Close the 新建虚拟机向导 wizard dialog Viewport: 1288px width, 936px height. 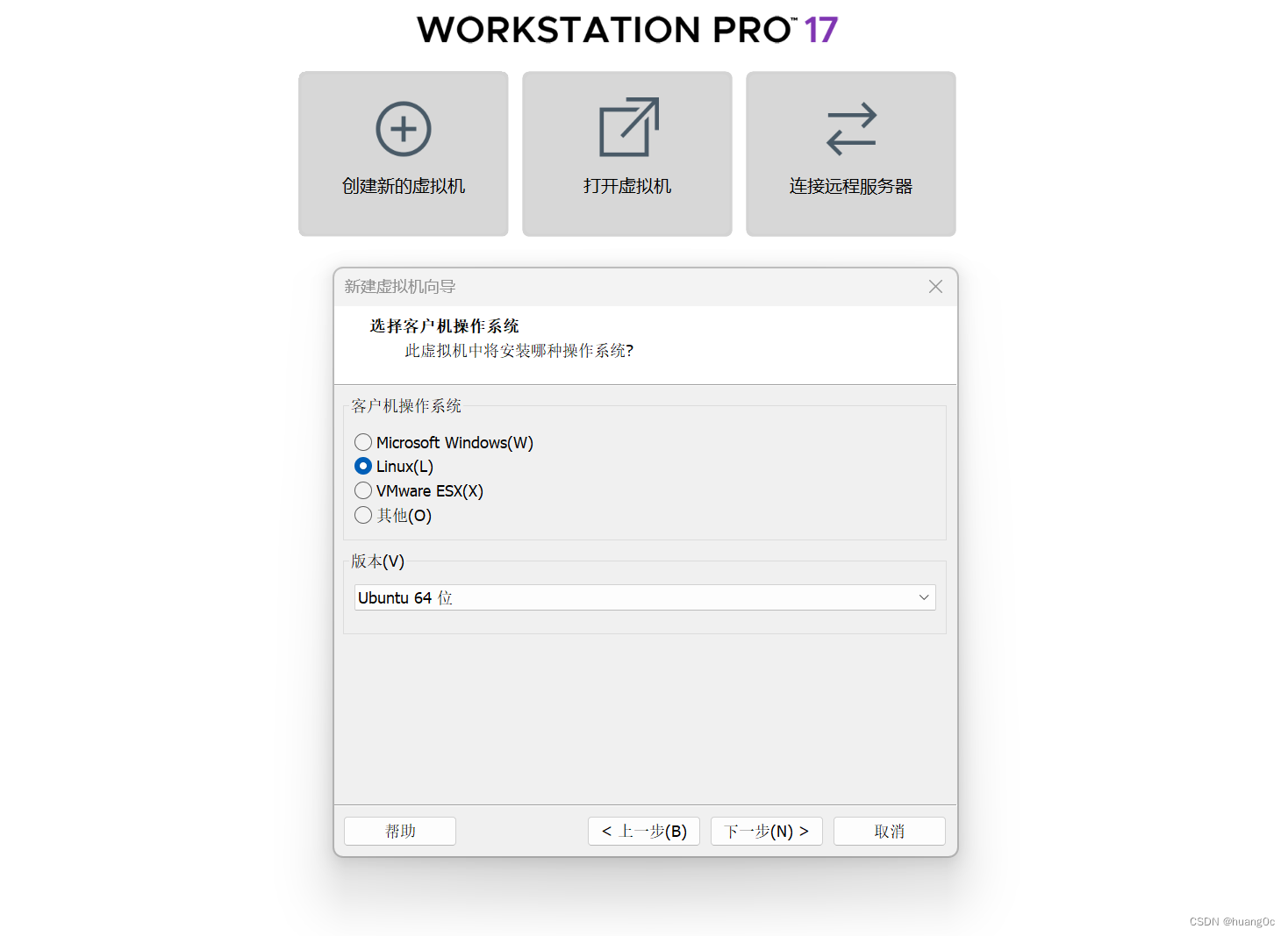pyautogui.click(x=935, y=287)
